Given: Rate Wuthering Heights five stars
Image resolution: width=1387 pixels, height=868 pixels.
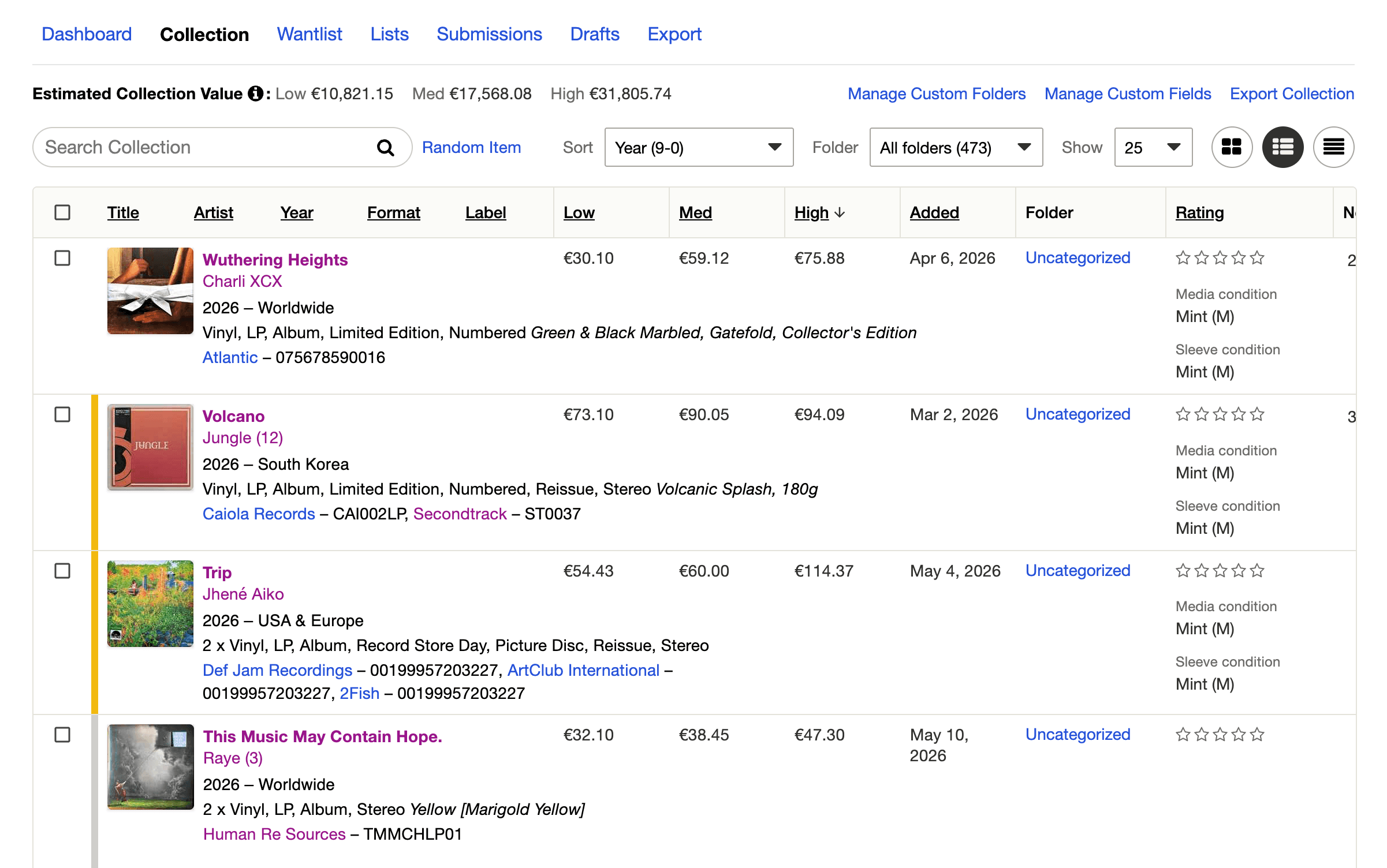Looking at the screenshot, I should (x=1257, y=258).
